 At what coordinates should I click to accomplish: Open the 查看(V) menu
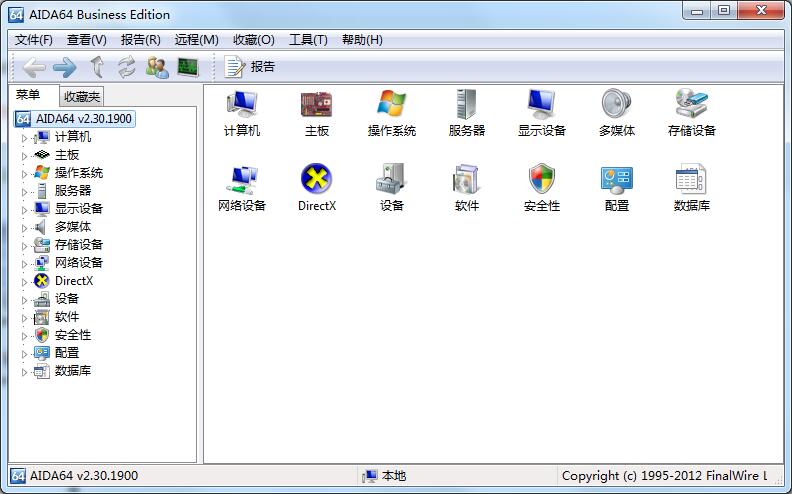coord(86,40)
